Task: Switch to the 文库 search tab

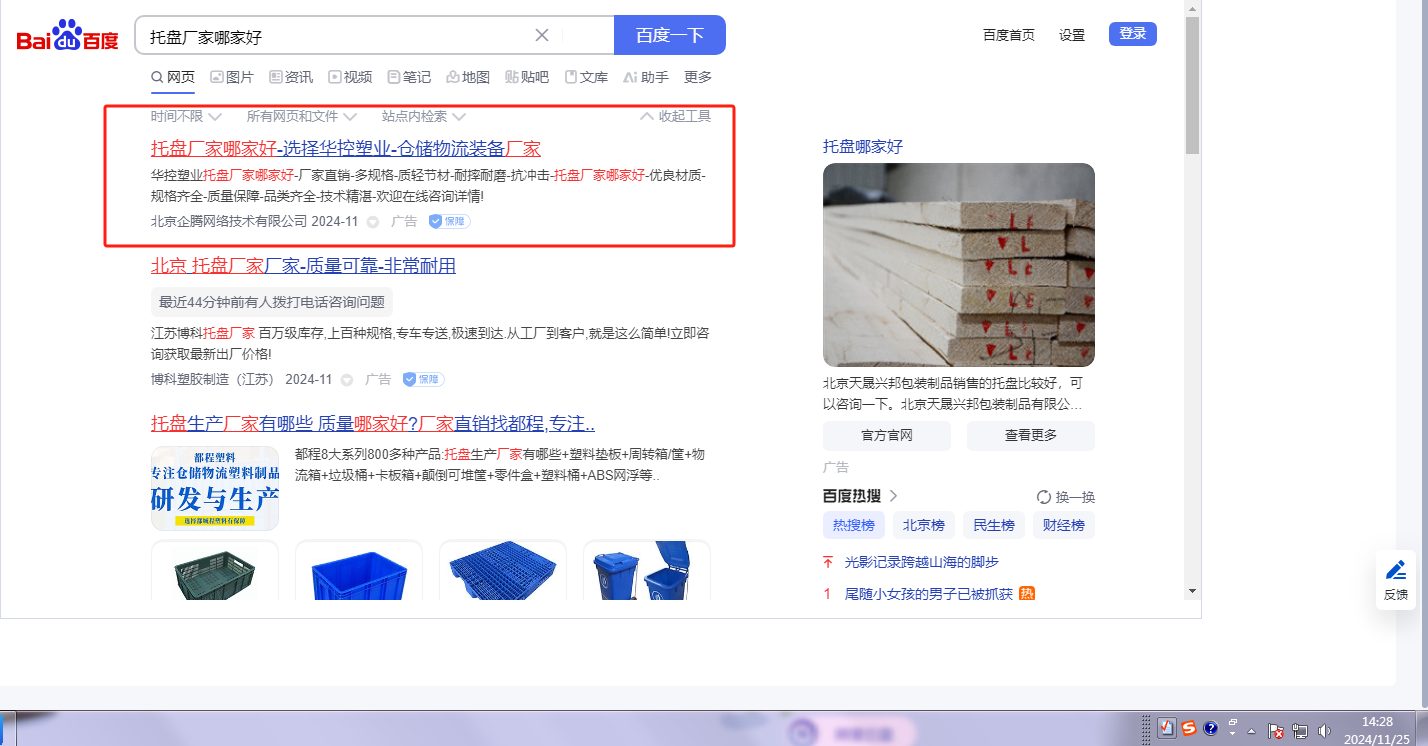Action: (x=586, y=77)
